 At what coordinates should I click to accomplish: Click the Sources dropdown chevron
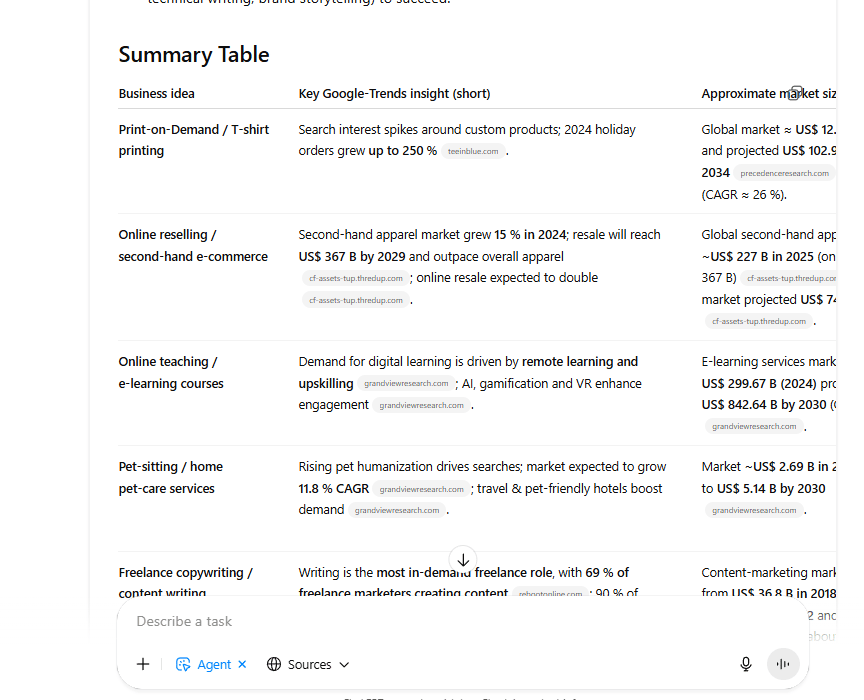(x=344, y=664)
